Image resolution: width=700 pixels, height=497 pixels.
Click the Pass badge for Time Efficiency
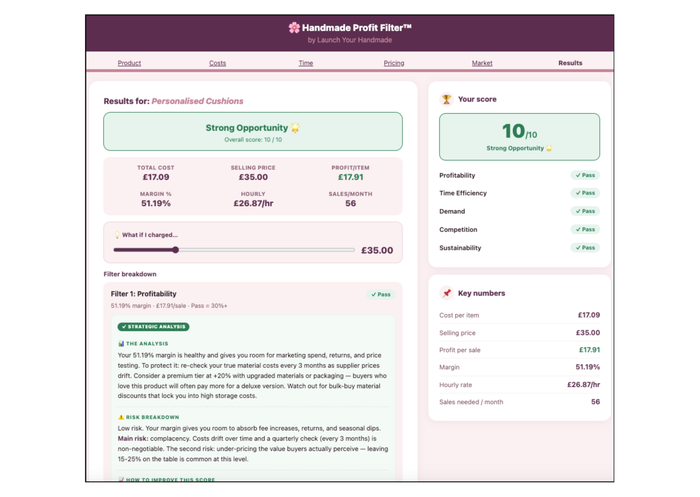point(585,193)
